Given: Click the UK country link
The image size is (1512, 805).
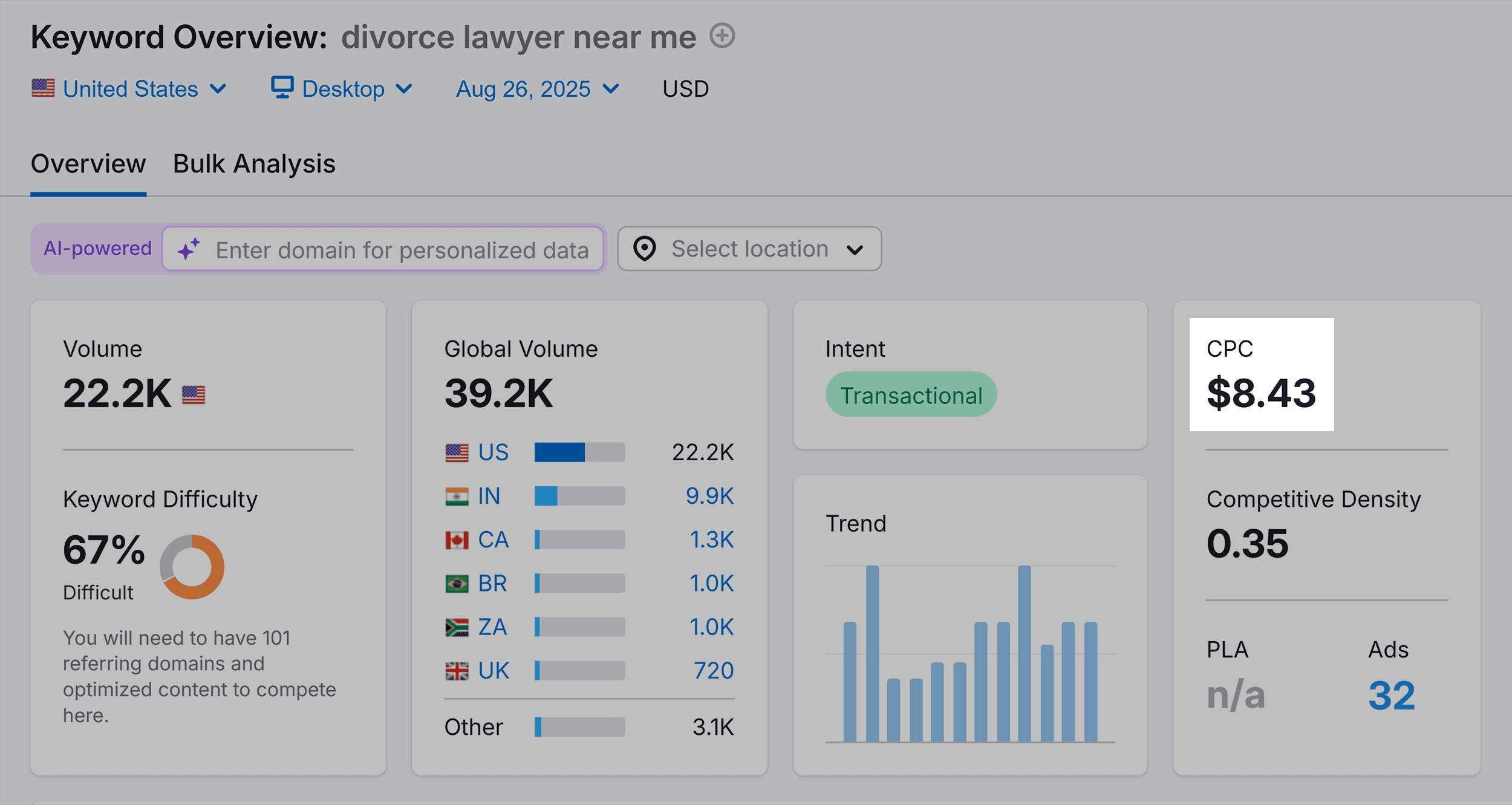Looking at the screenshot, I should 494,671.
